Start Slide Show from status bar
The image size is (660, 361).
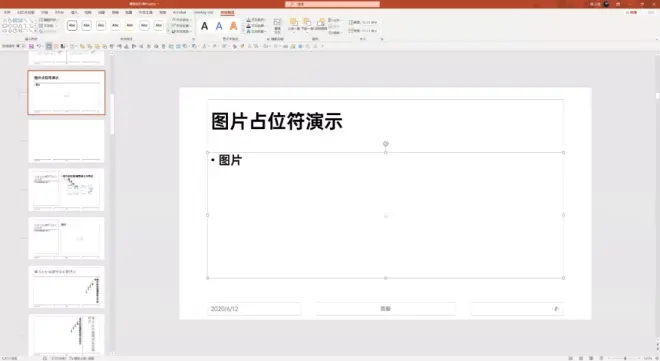coord(601,358)
